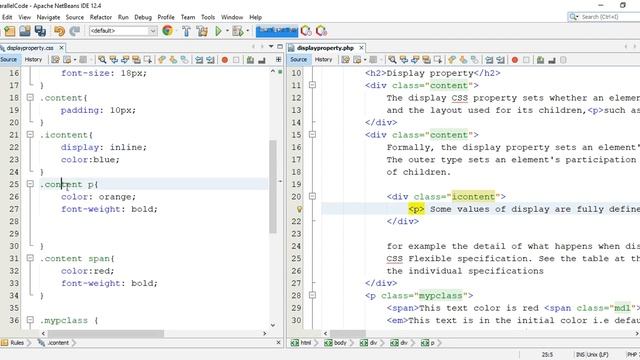The width and height of the screenshot is (640, 360).
Task: Toggle Rectangular Selection in the CSS editor
Action: point(148,60)
